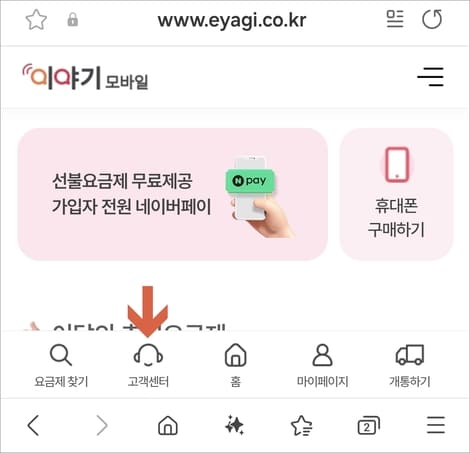Click the 이야기 모바일 logo

tap(85, 77)
